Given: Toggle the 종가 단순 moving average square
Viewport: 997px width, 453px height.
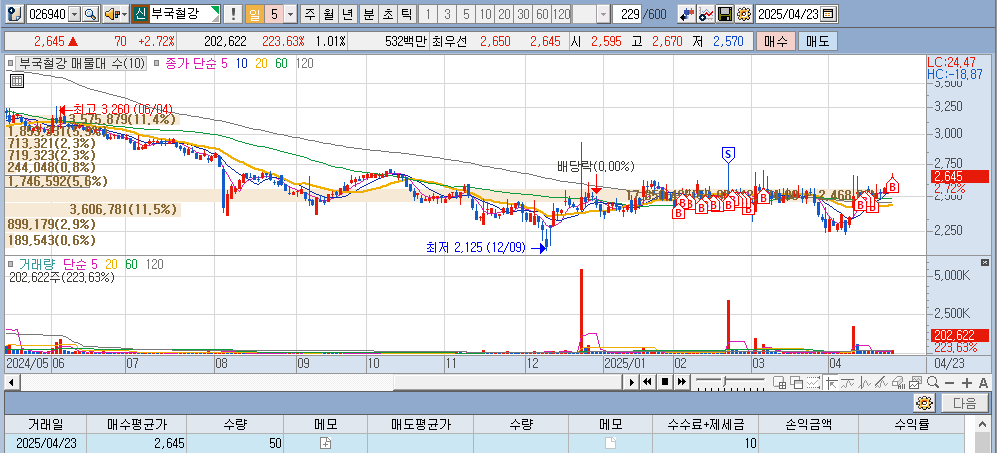Looking at the screenshot, I should (157, 63).
